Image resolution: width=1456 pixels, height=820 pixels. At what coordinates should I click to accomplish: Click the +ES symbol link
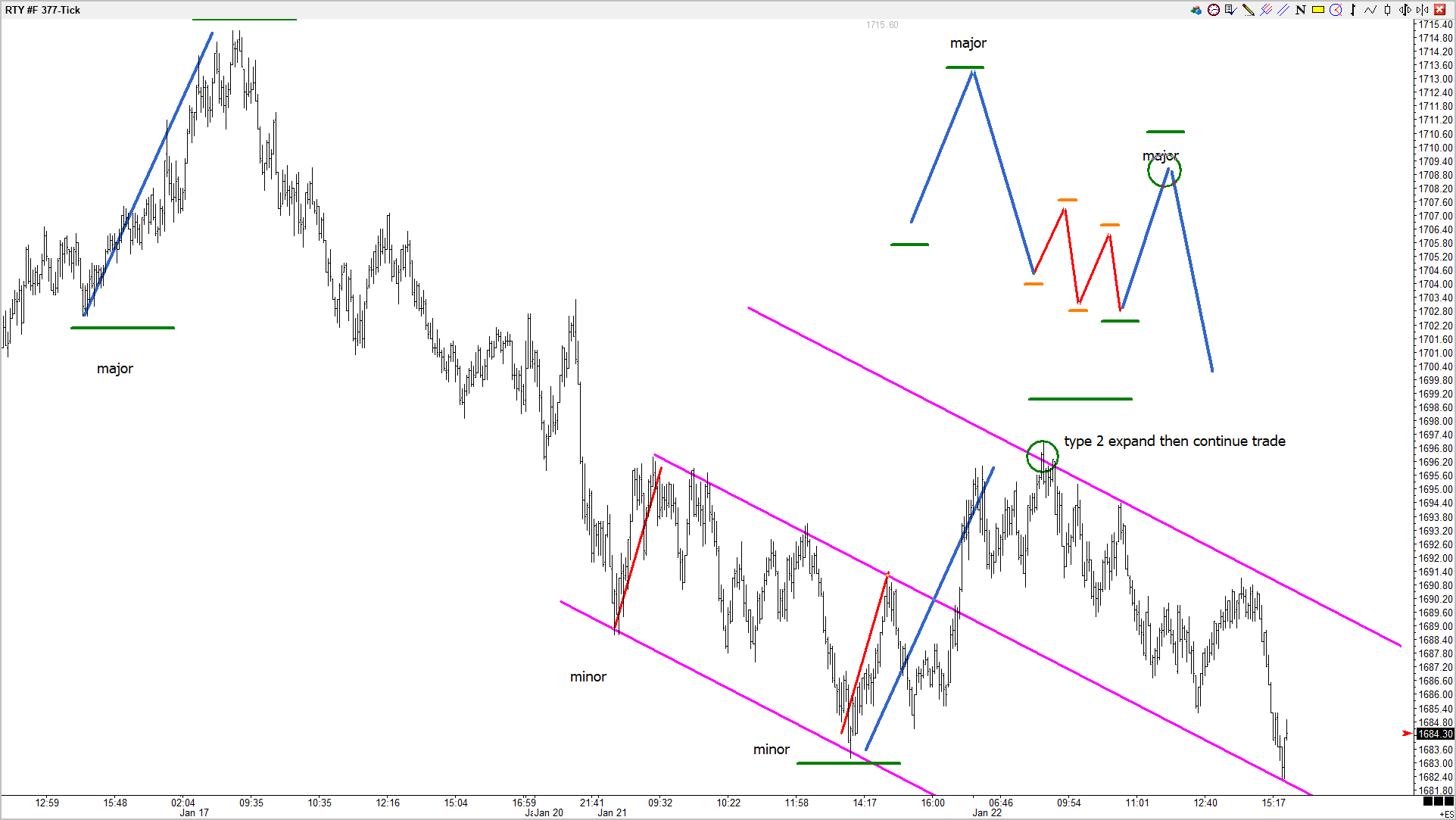coord(1445,814)
